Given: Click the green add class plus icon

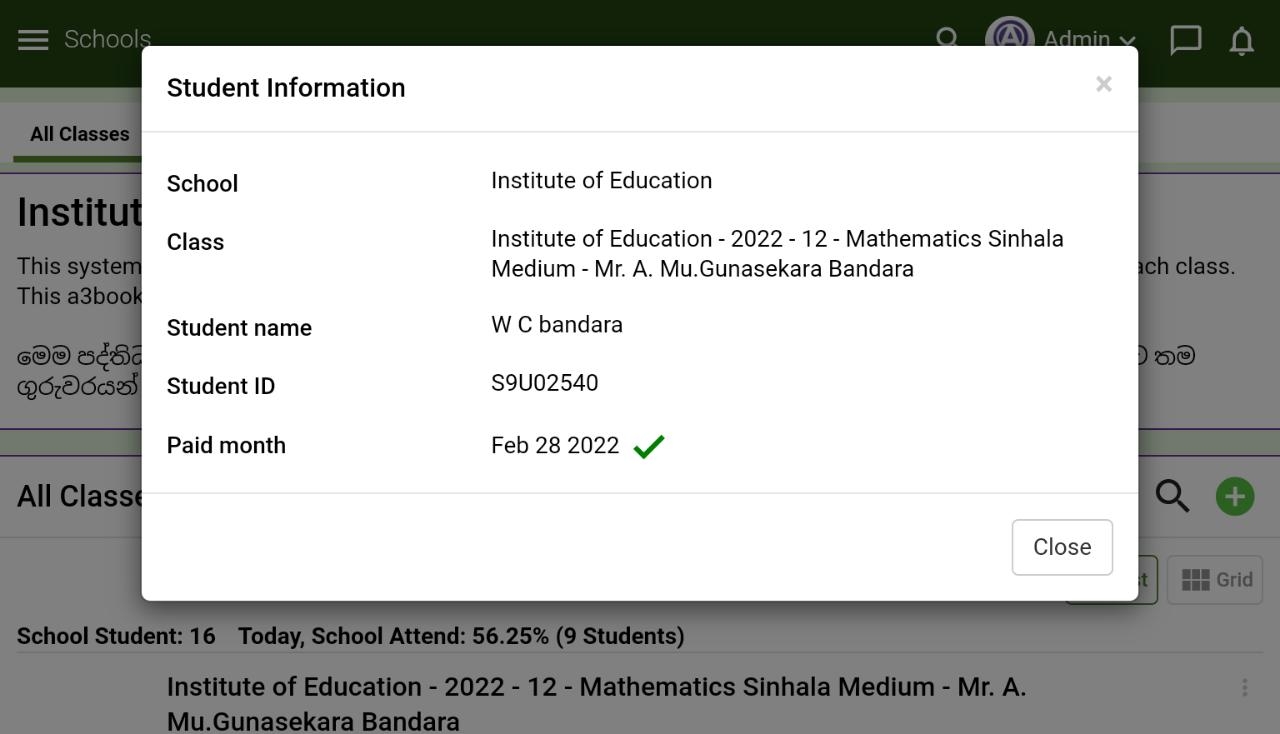Looking at the screenshot, I should 1235,496.
